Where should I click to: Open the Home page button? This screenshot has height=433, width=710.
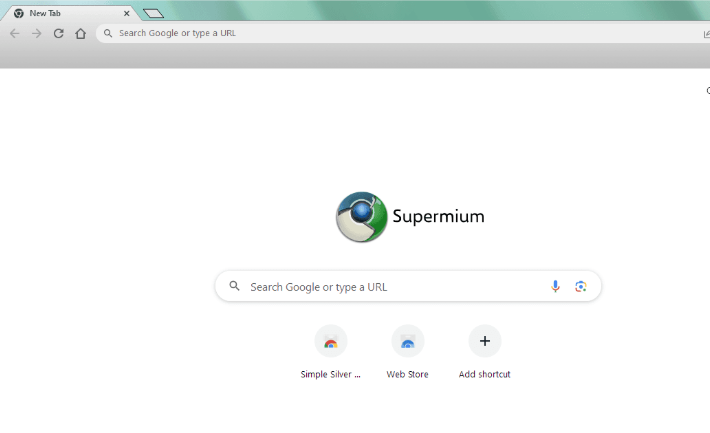coord(81,34)
